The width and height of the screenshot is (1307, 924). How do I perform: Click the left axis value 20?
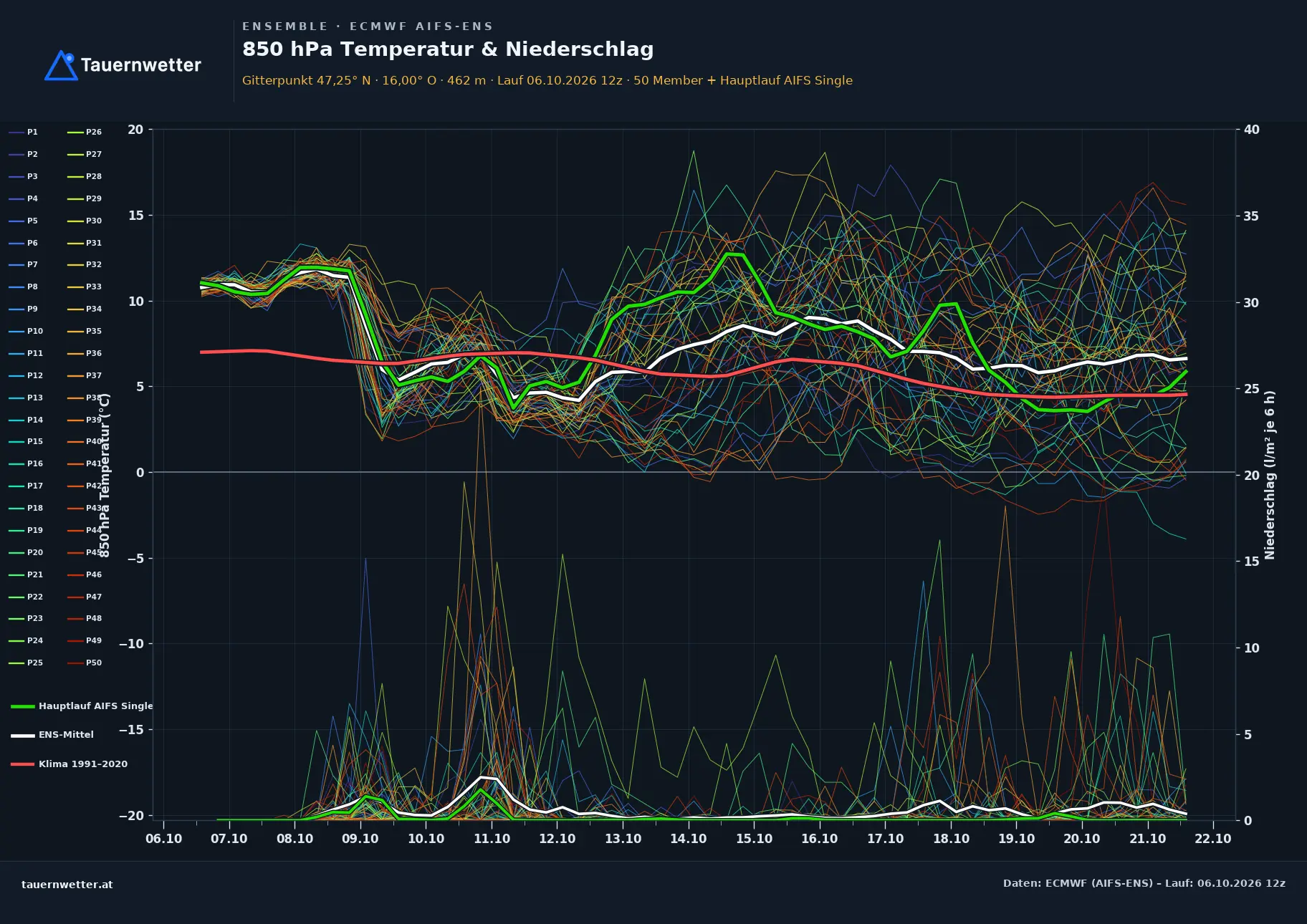135,130
